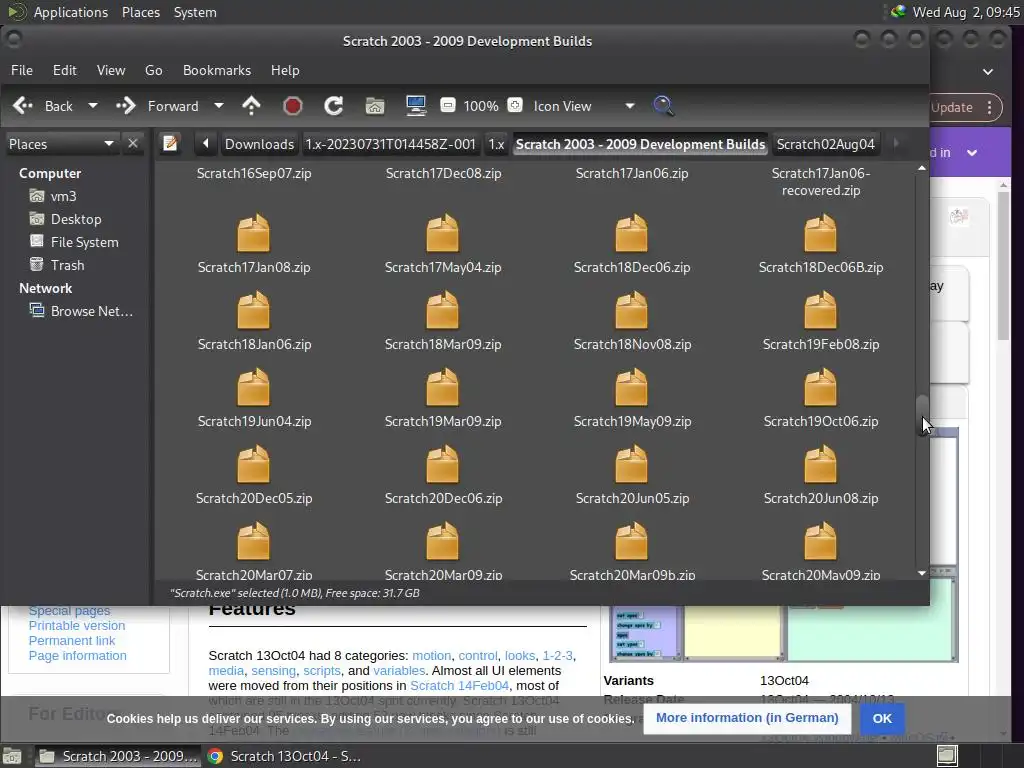Screen dimensions: 1024x768
Task: Show earlier path bar entries with left arrow
Action: point(206,144)
